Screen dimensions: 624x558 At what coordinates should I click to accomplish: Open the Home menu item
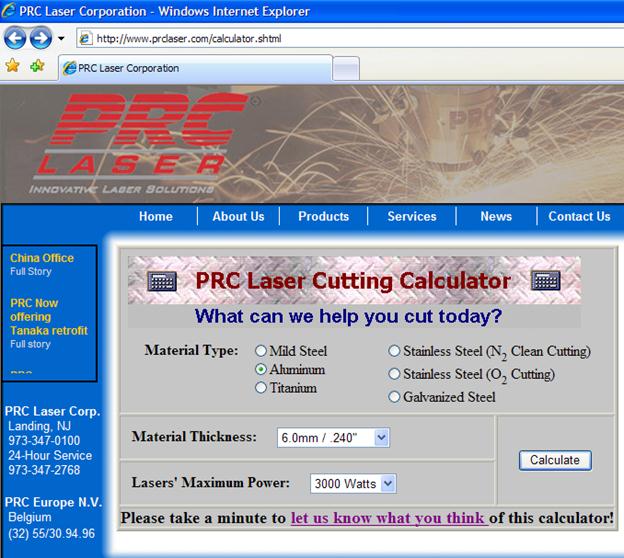click(156, 216)
